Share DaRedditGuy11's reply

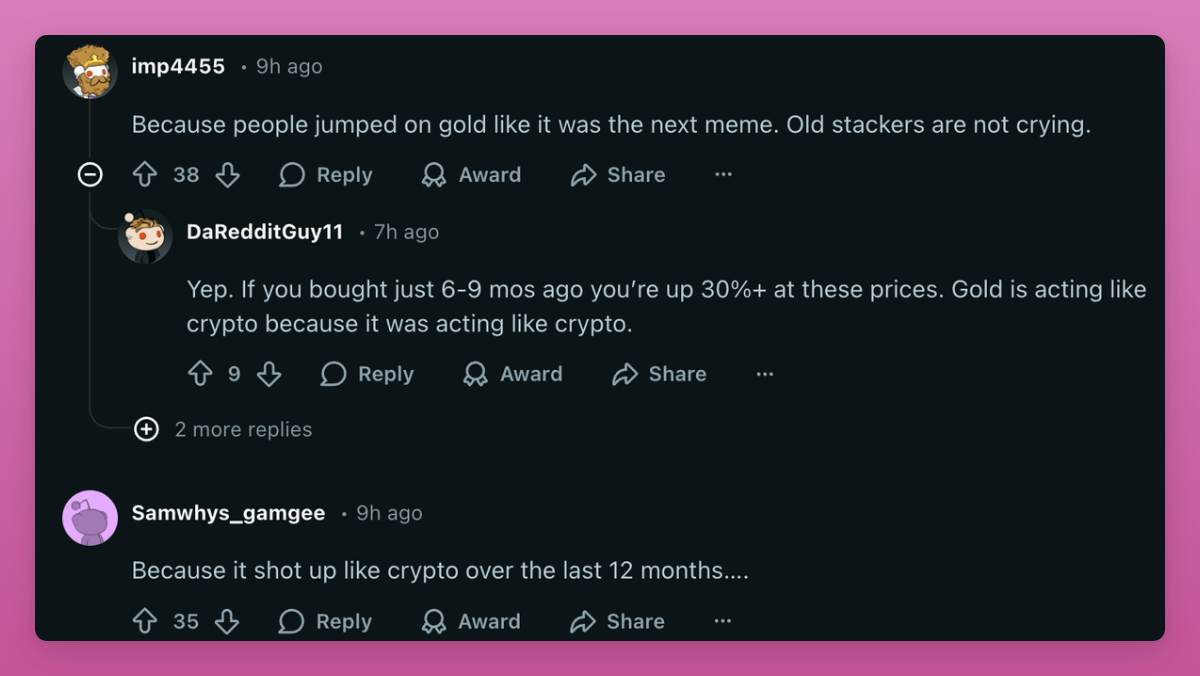point(659,374)
